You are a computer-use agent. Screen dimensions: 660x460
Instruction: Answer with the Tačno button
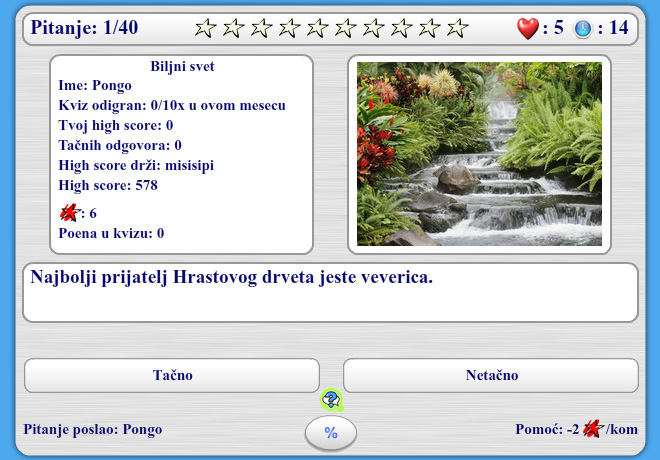pyautogui.click(x=172, y=375)
